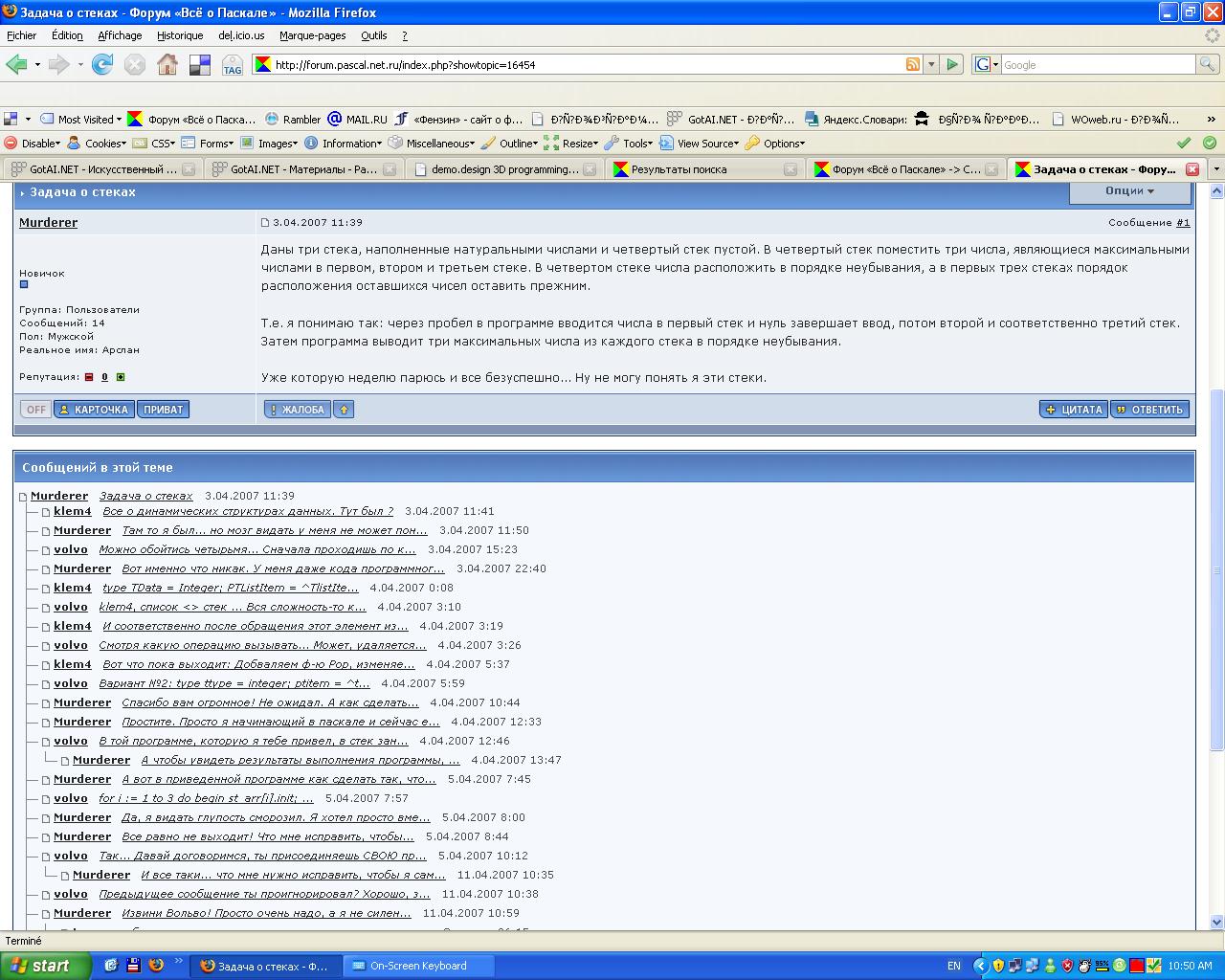Click the red minus reputation button
Image resolution: width=1225 pixels, height=980 pixels.
click(x=89, y=377)
